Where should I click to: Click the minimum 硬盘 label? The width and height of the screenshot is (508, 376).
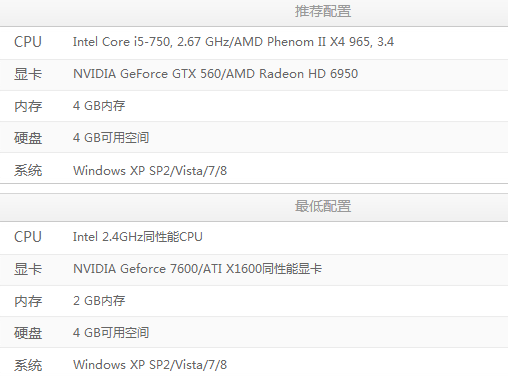click(28, 333)
